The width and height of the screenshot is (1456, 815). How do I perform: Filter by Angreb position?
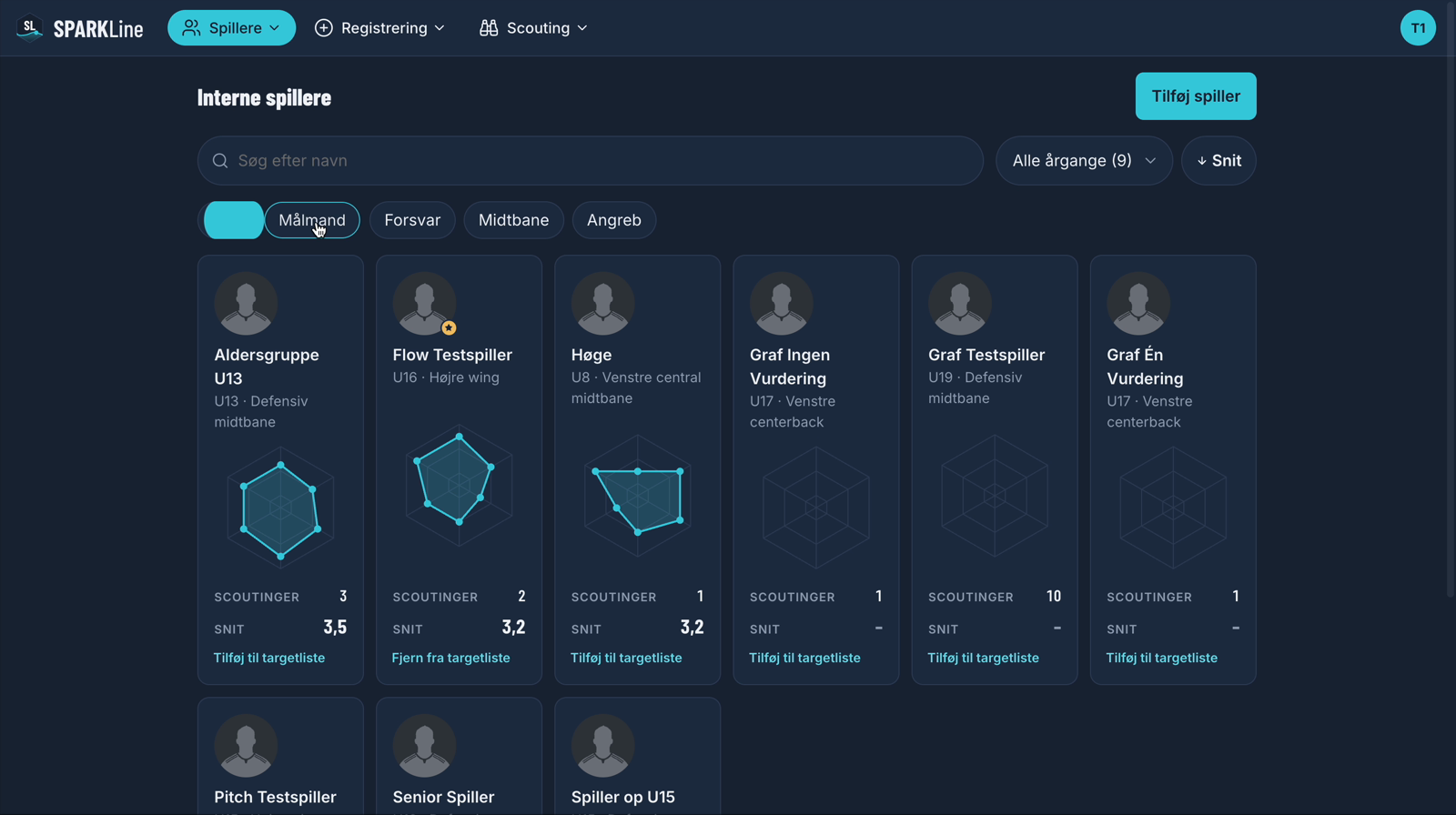[x=614, y=220]
